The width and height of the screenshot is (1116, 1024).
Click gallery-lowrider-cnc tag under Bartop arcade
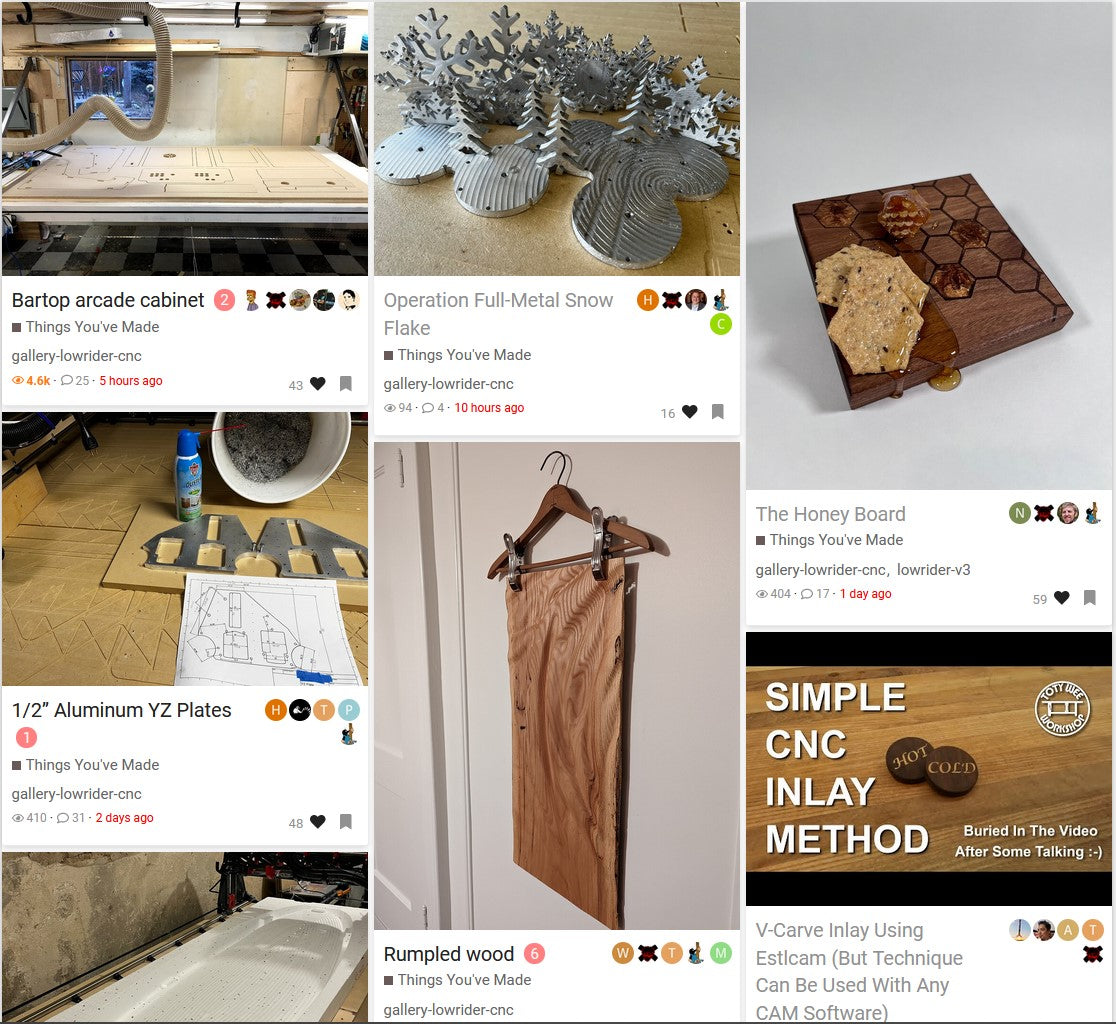coord(76,356)
